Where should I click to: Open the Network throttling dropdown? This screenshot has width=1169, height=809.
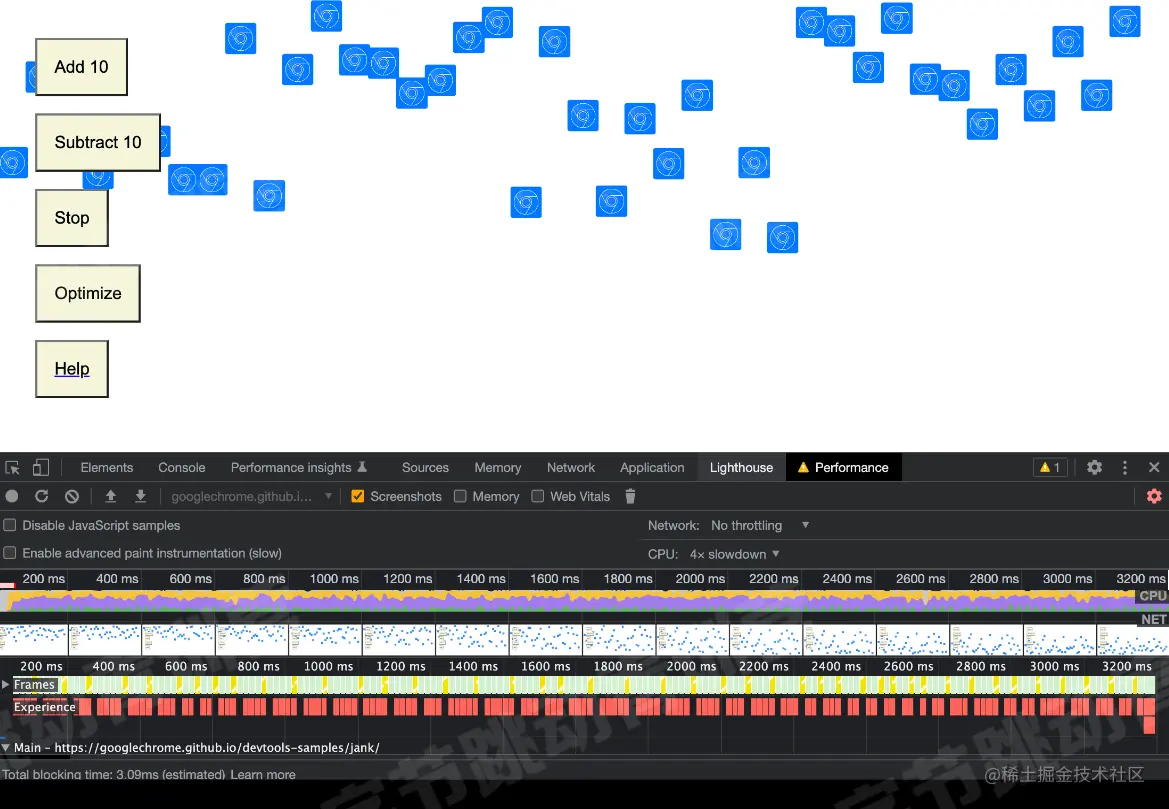(x=760, y=526)
